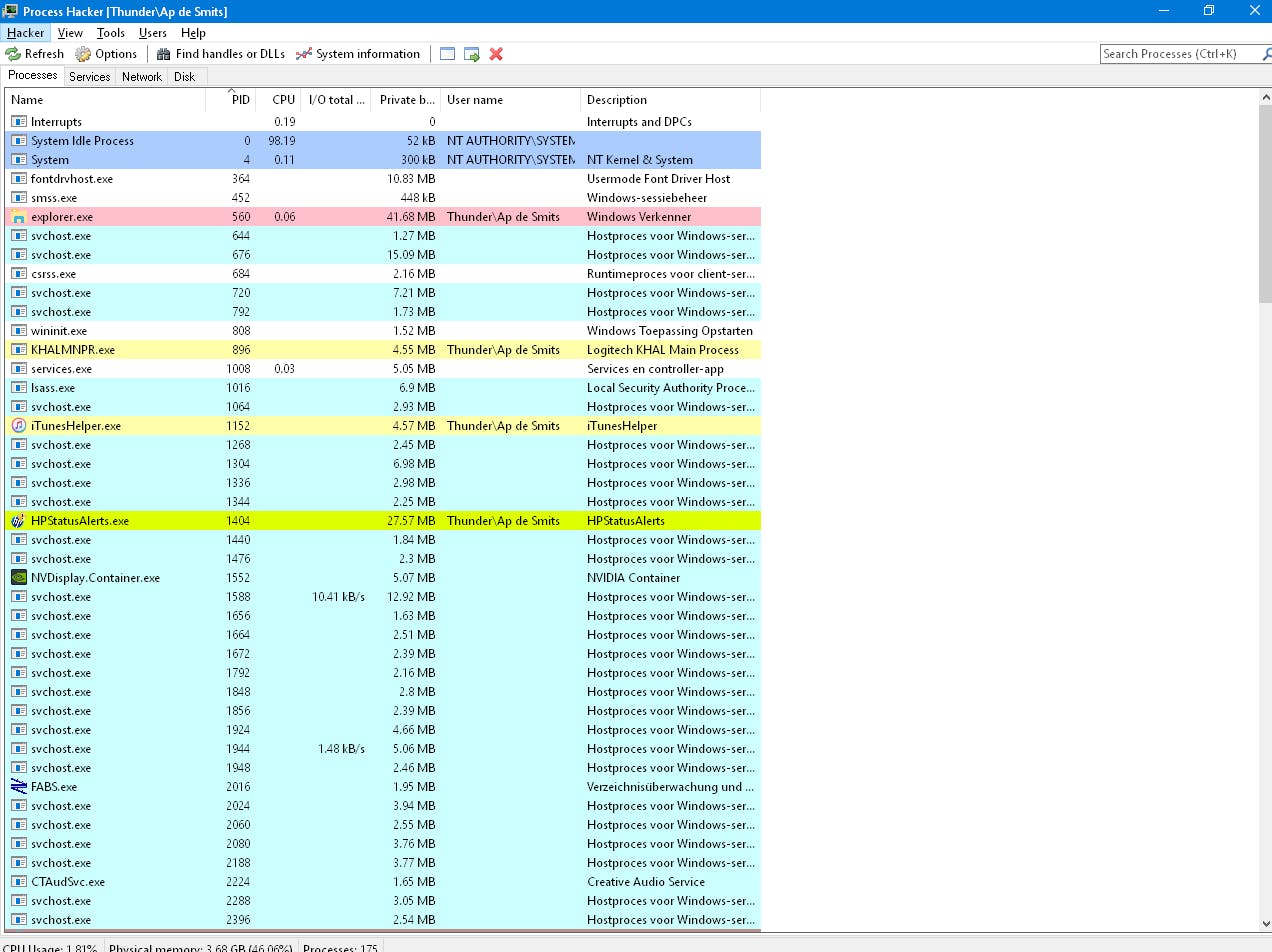
Task: Click the NVDisplay.Container.exe green icon
Action: (x=18, y=578)
